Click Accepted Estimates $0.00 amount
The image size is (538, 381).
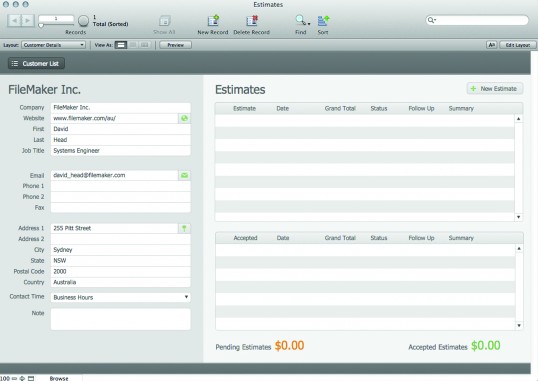[x=486, y=346]
